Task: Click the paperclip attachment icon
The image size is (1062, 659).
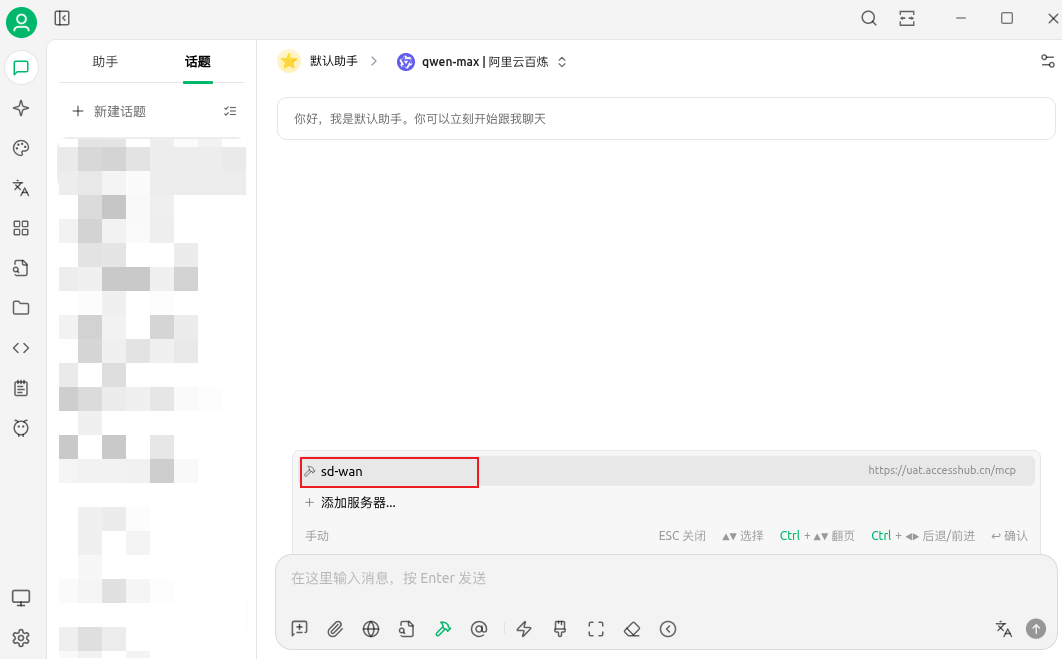Action: [x=335, y=629]
